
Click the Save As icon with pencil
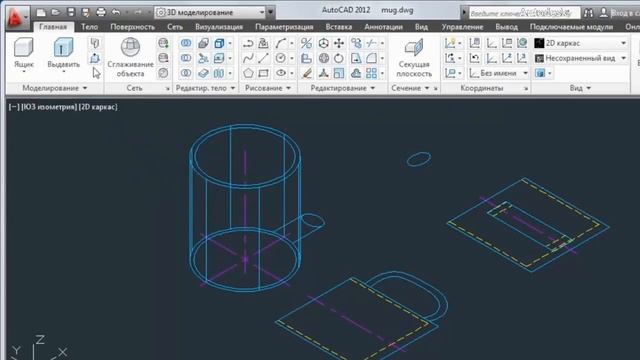coord(86,13)
